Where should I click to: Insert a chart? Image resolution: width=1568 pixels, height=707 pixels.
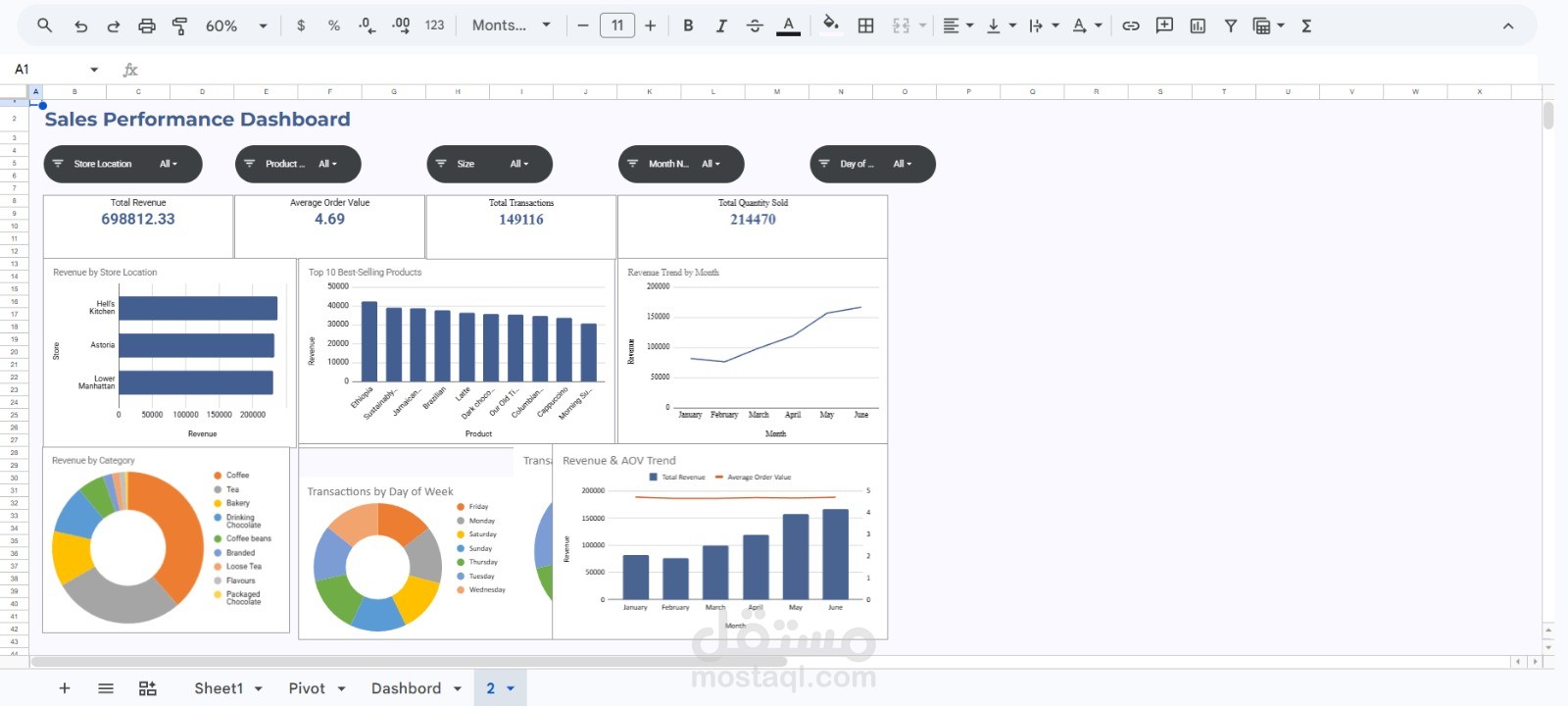(1198, 25)
